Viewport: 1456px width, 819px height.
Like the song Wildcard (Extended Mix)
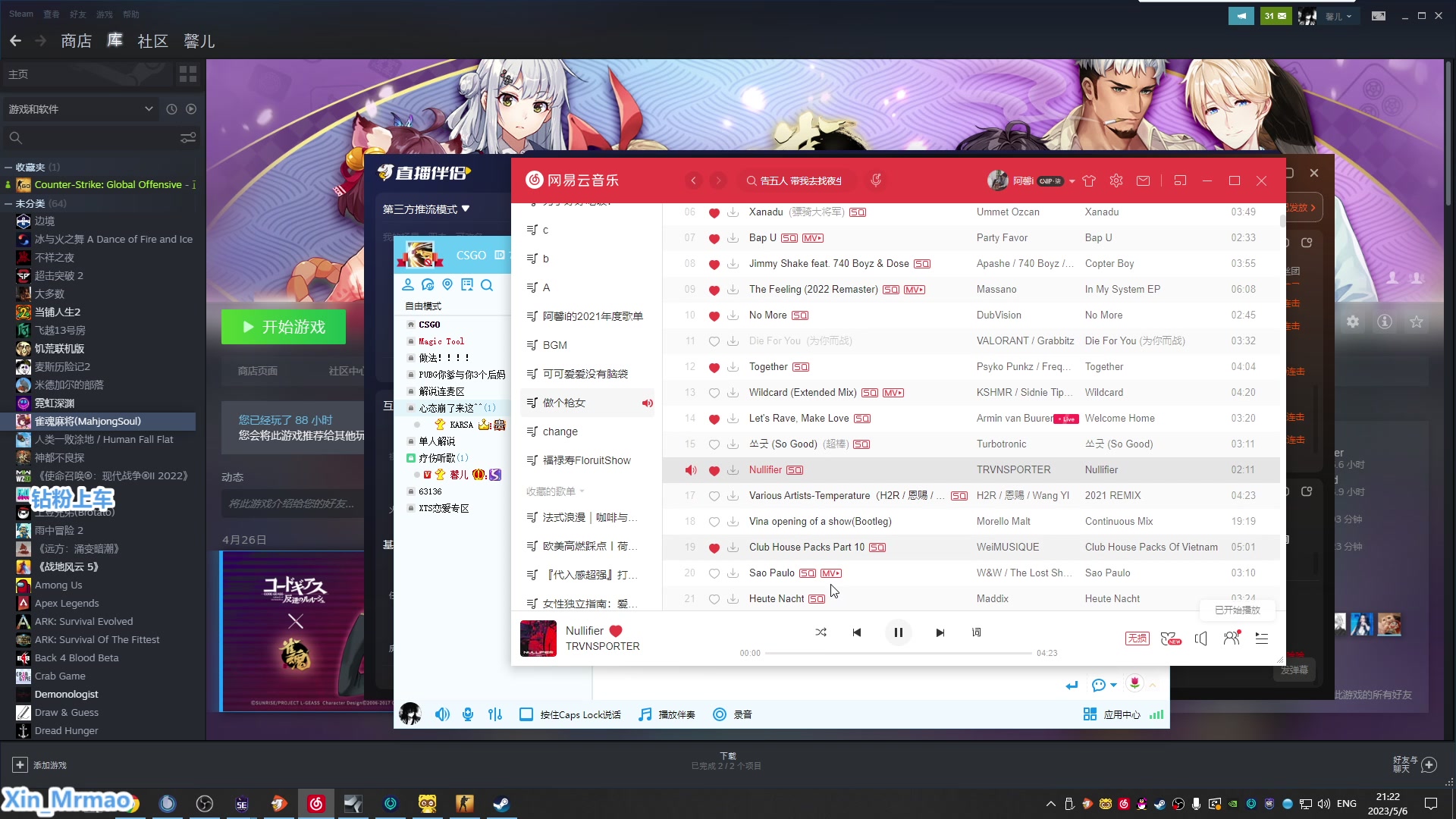pos(714,393)
